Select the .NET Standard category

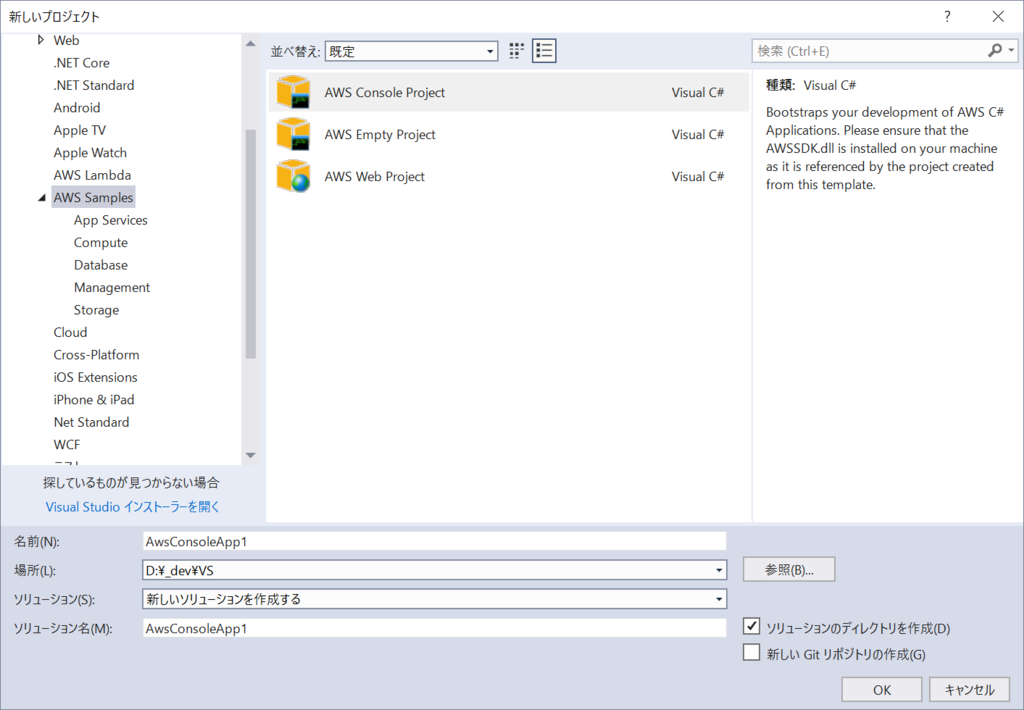[x=94, y=85]
